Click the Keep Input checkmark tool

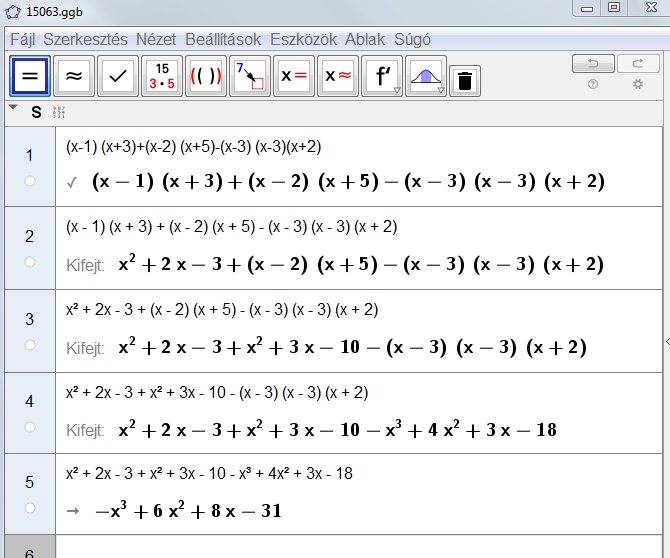pyautogui.click(x=118, y=76)
